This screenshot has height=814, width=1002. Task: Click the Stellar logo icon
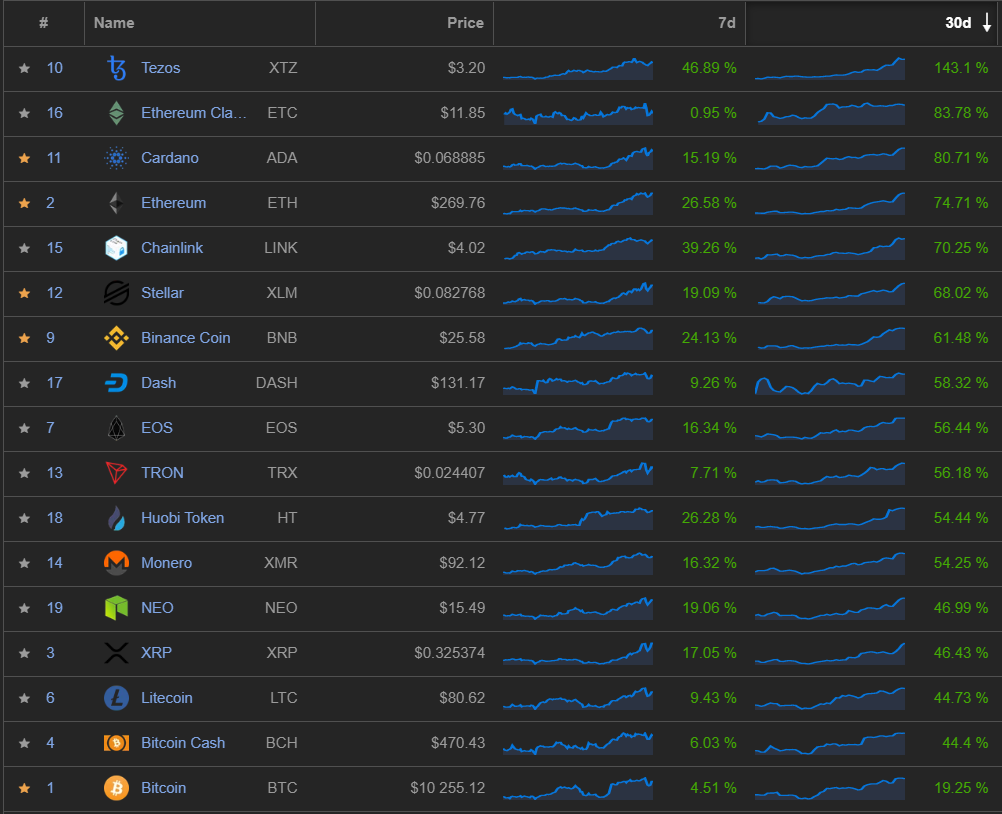coord(116,293)
